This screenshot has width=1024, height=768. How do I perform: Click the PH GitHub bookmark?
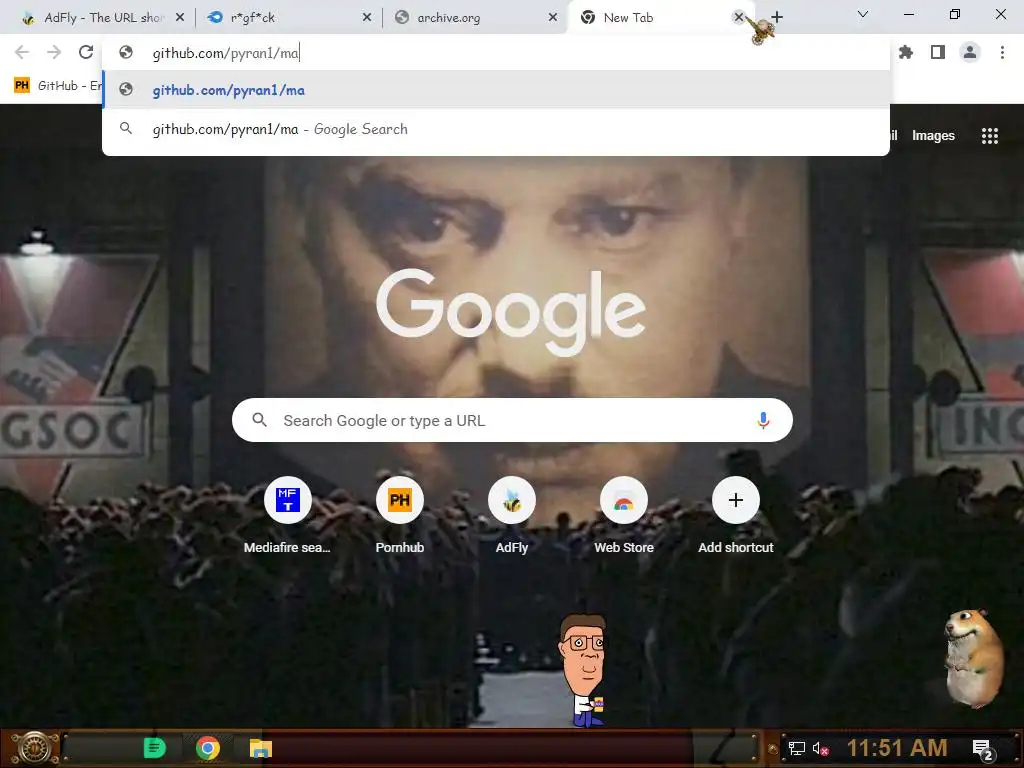pos(57,86)
